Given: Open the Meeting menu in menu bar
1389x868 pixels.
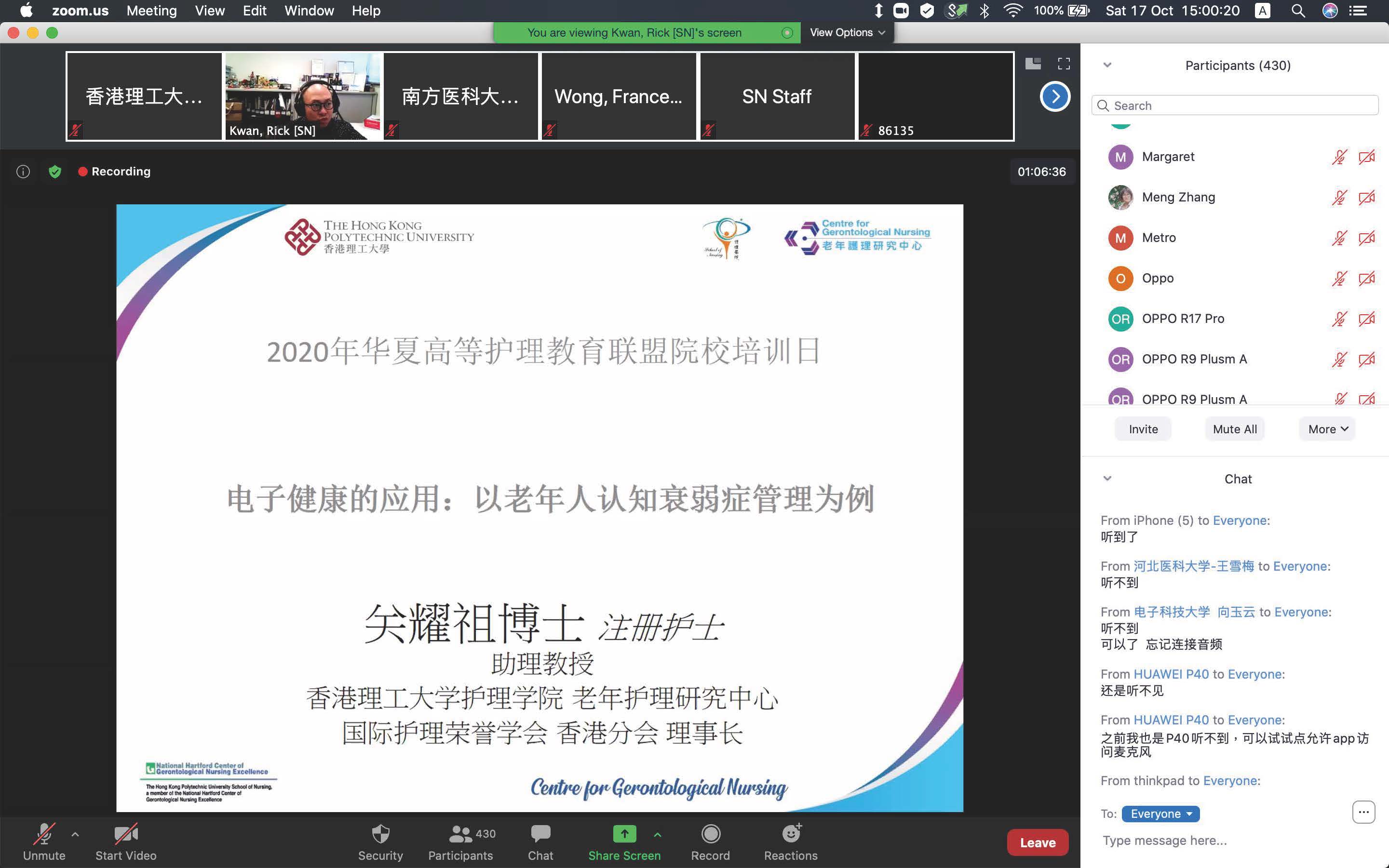Looking at the screenshot, I should point(151,11).
